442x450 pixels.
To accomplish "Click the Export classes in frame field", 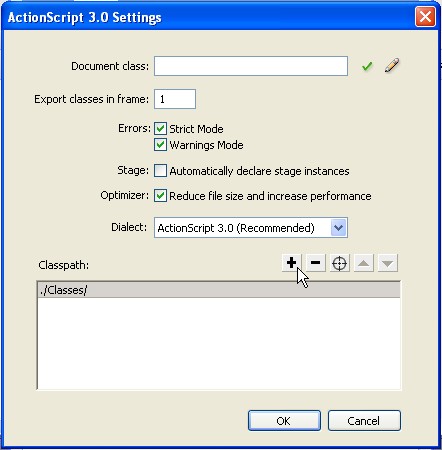I will 175,99.
